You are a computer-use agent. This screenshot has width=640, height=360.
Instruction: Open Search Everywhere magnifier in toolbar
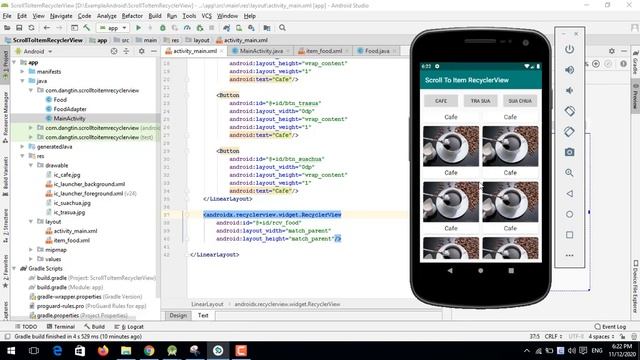[282, 28]
